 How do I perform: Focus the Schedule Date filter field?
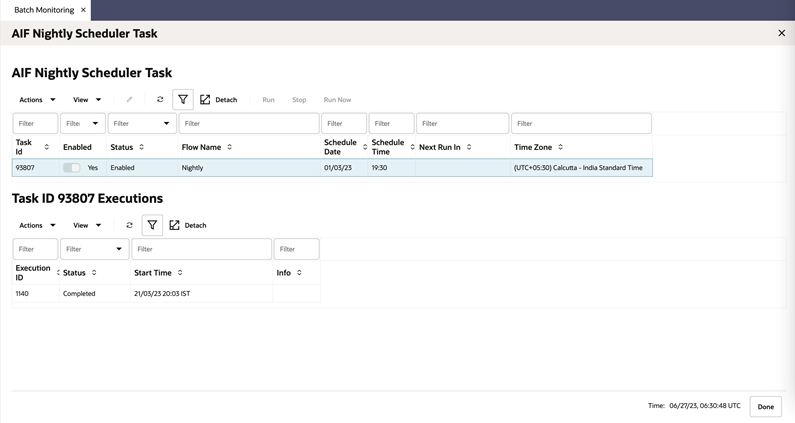click(x=344, y=123)
